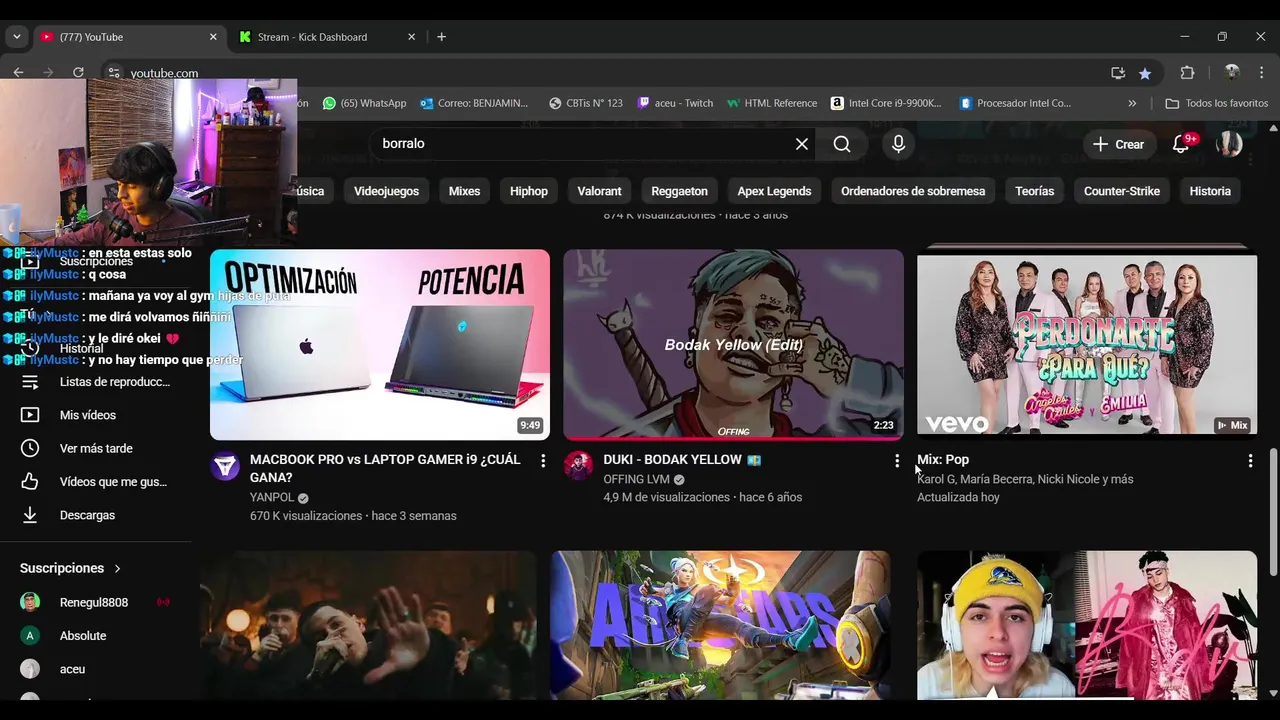The height and width of the screenshot is (720, 1280).
Task: Select the Hiphop filter chip
Action: (x=529, y=191)
